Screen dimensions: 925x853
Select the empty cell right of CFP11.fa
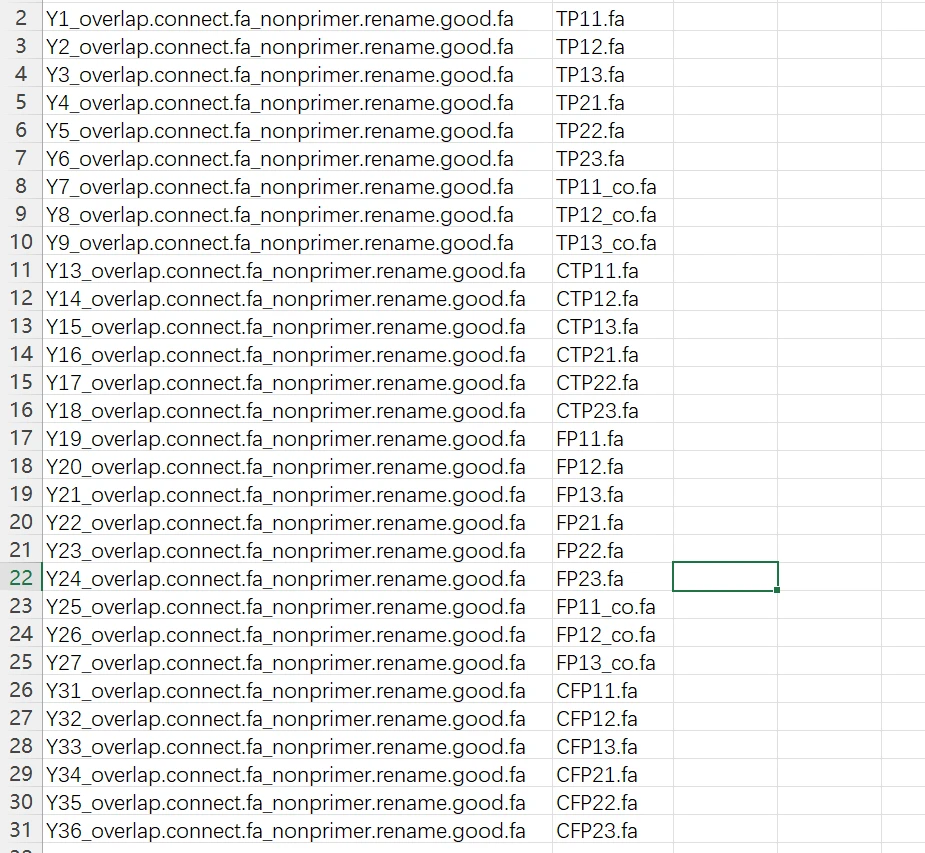[x=725, y=691]
